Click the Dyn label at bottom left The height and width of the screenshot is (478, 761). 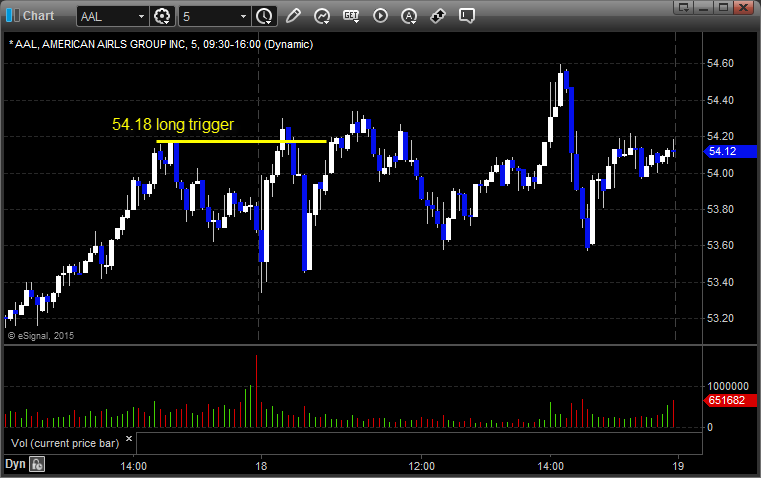pos(15,464)
